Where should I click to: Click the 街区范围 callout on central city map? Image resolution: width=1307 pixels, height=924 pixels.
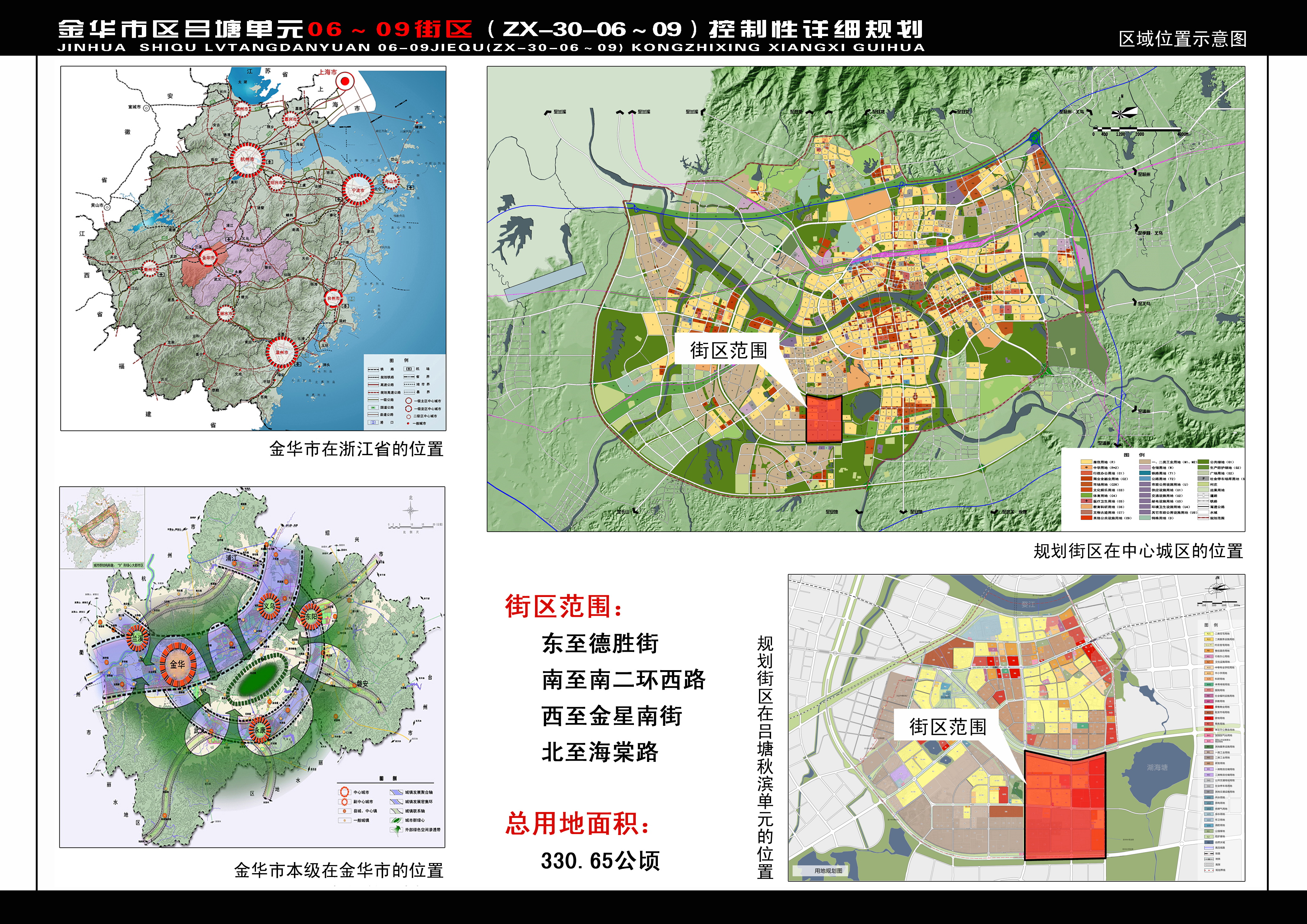[728, 350]
